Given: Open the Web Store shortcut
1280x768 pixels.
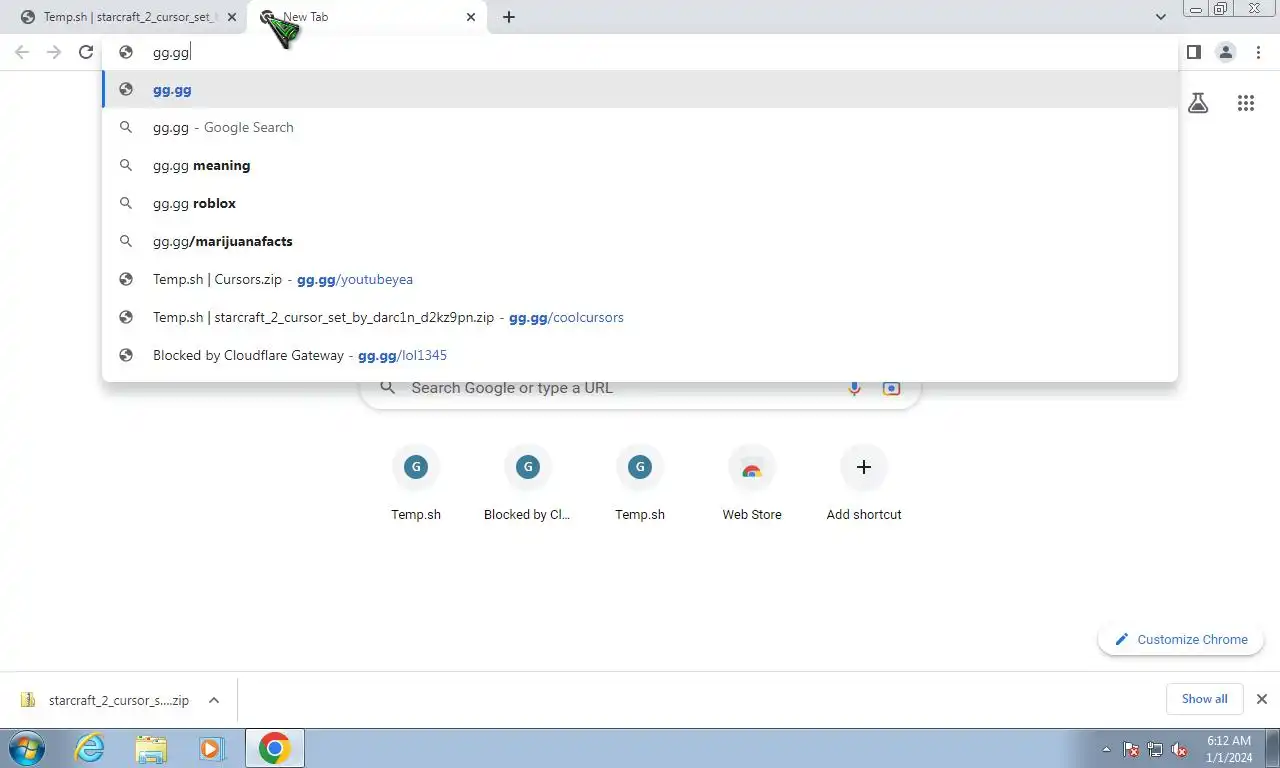Looking at the screenshot, I should click(752, 484).
